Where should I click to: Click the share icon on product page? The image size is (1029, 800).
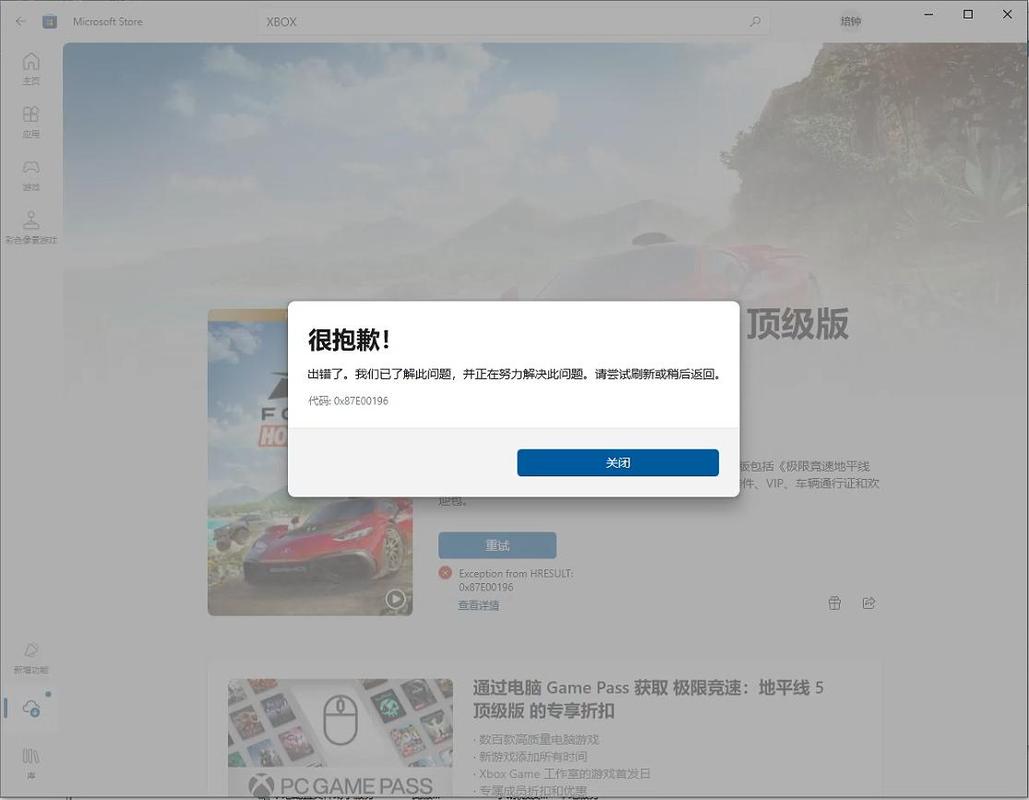point(869,602)
